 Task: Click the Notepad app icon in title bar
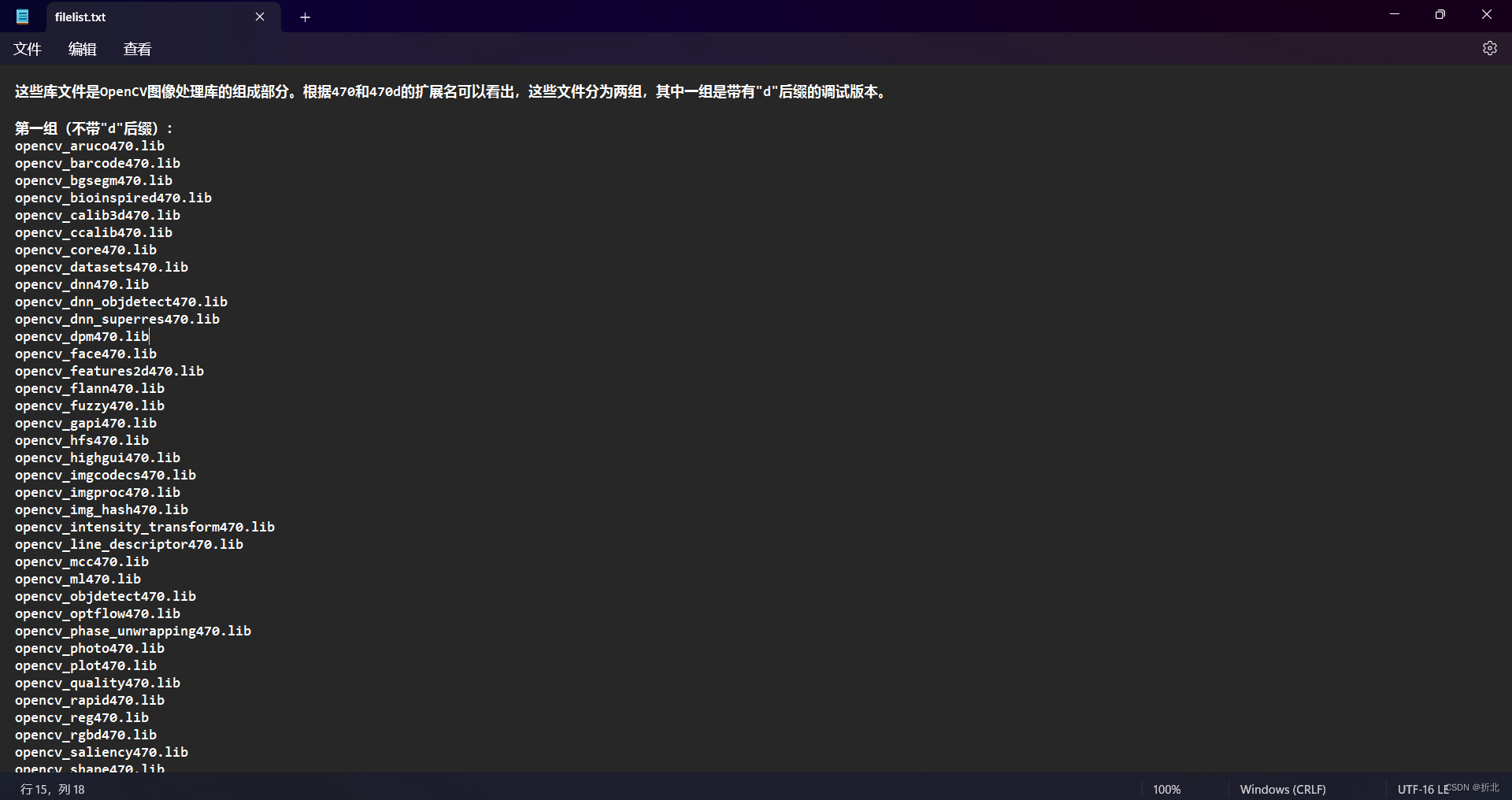[23, 17]
